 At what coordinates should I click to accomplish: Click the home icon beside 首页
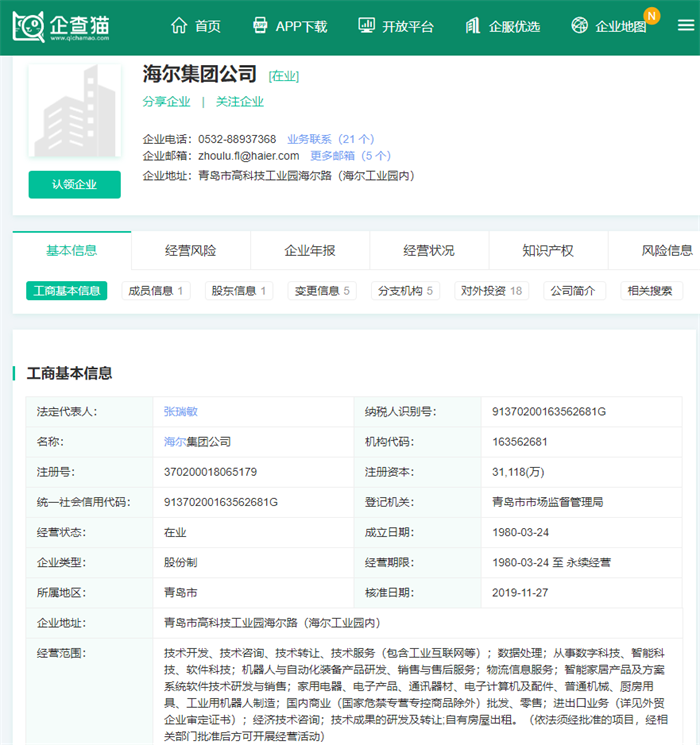coord(179,26)
